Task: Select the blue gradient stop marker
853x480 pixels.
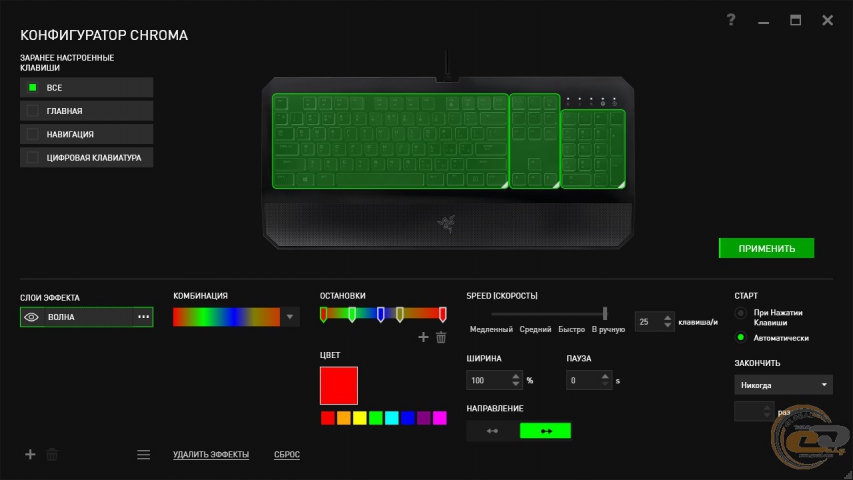Action: [x=381, y=315]
